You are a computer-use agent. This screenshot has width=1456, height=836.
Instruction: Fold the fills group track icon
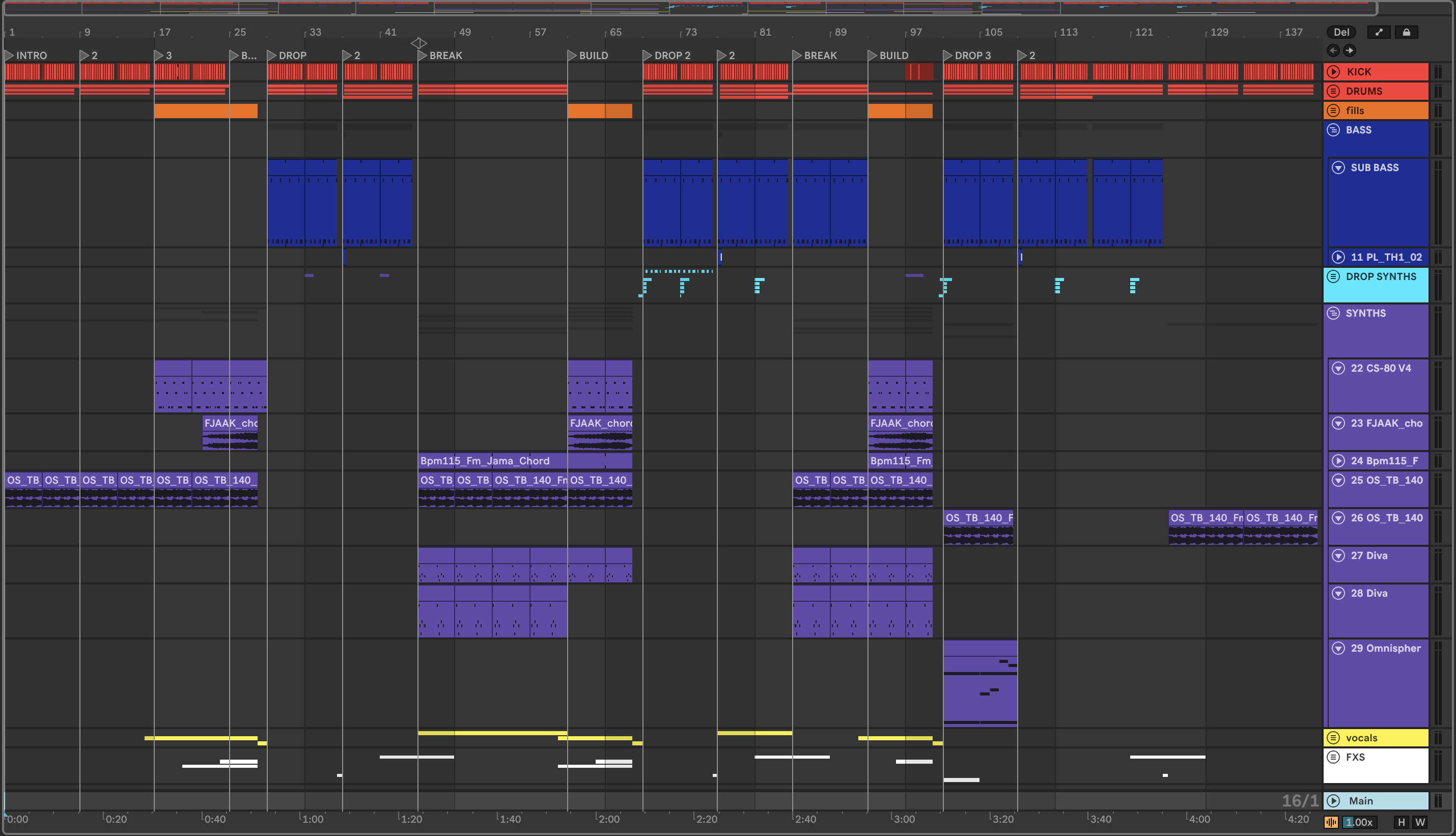coord(1333,110)
